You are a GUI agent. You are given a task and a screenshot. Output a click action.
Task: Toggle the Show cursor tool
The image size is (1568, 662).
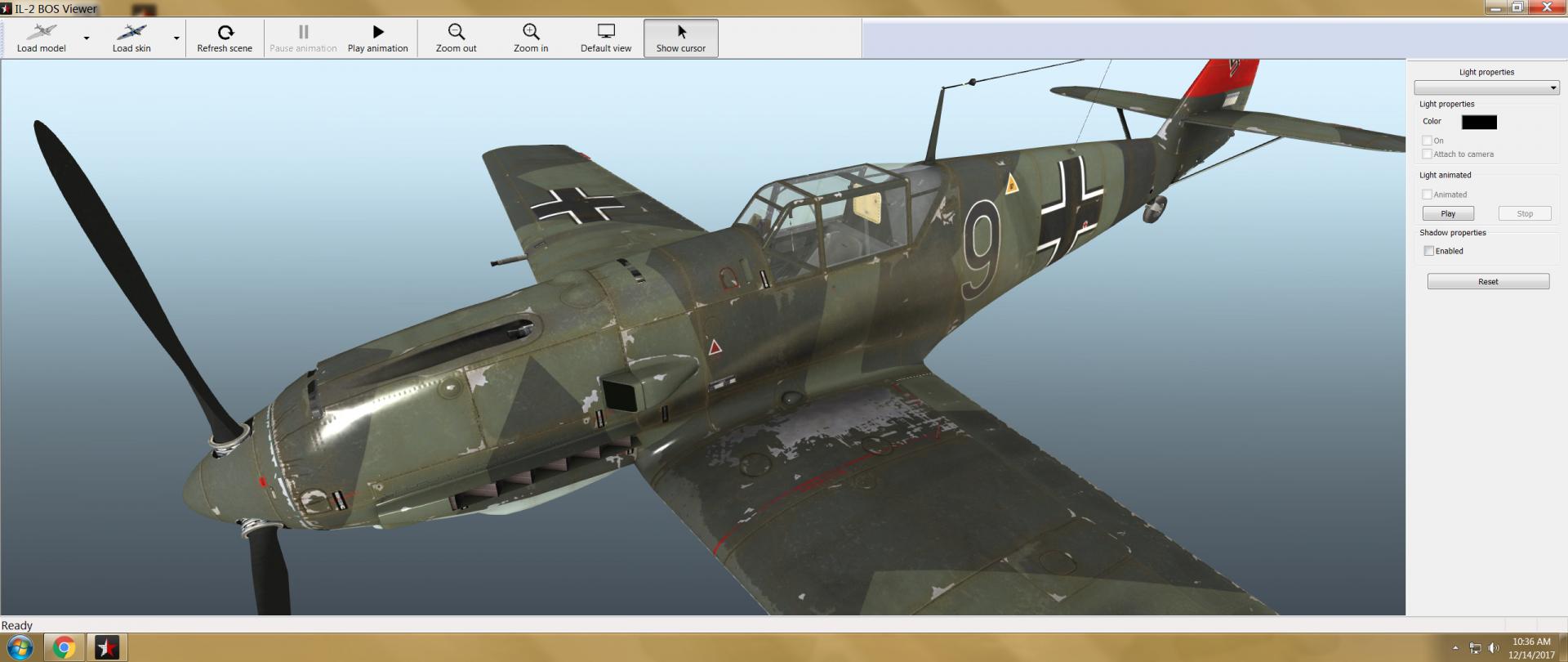point(680,38)
